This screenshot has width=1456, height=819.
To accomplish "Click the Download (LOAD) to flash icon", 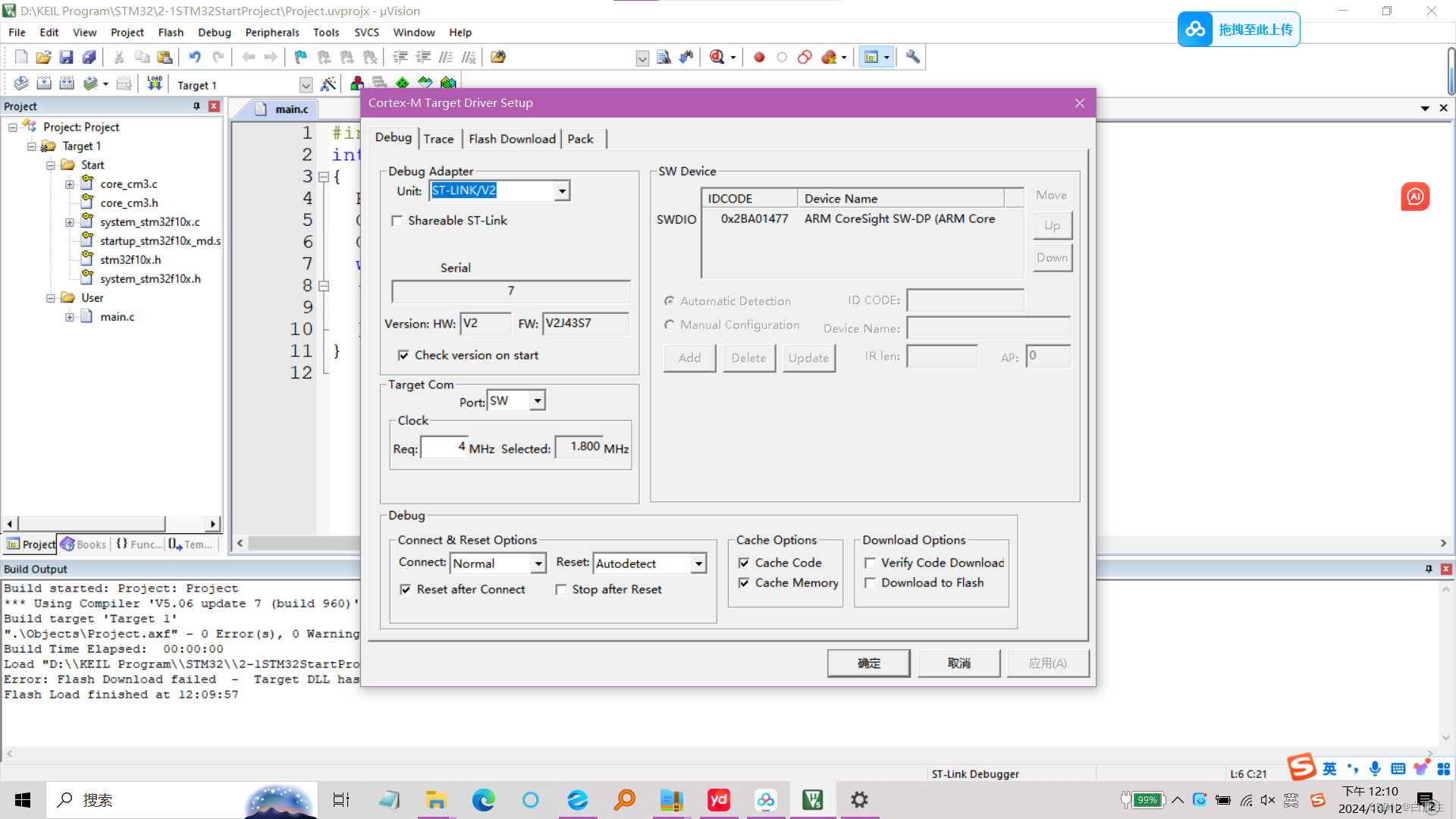I will [x=155, y=83].
